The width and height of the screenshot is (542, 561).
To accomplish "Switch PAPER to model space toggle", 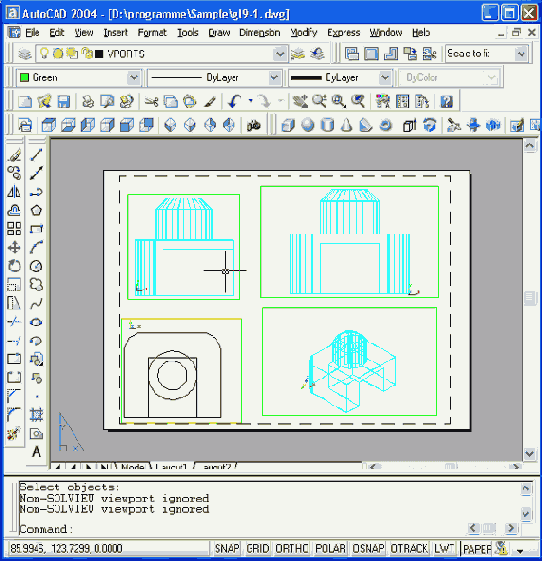I will pos(477,548).
